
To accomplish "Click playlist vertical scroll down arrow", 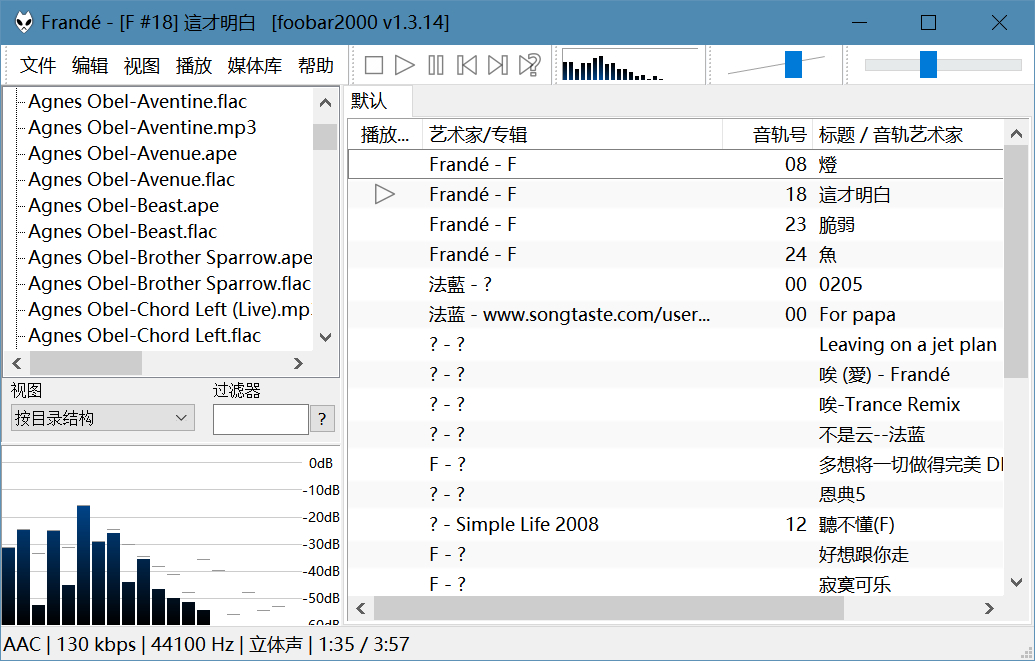I will point(1017,582).
